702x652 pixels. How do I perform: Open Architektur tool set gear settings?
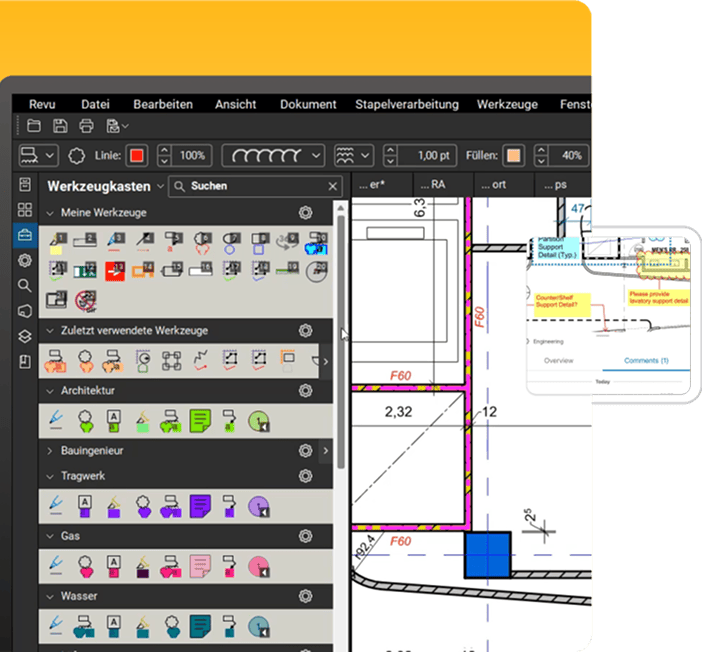pyautogui.click(x=305, y=390)
